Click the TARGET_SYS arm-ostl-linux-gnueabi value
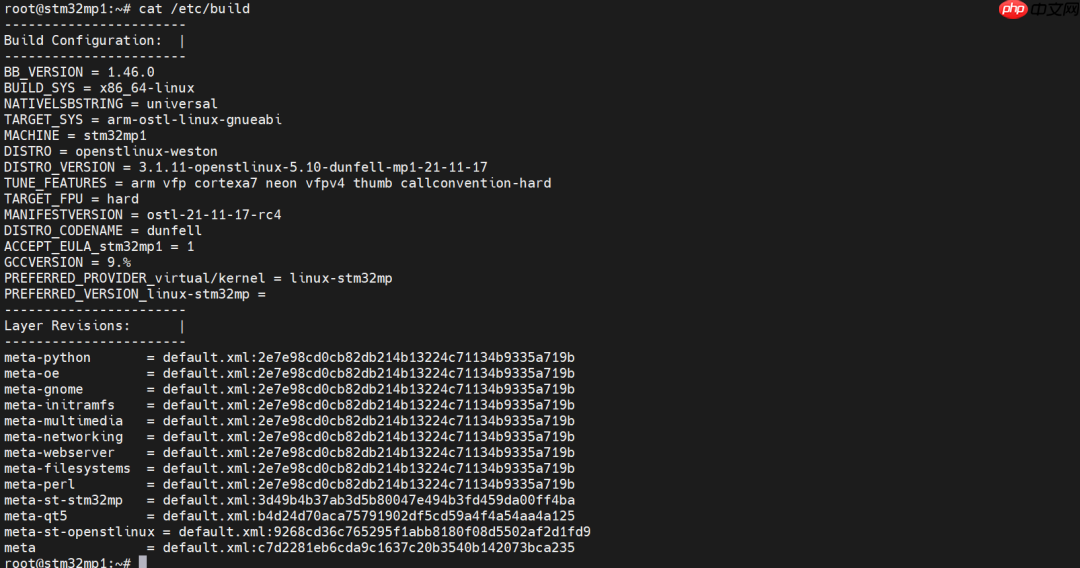 (x=194, y=120)
